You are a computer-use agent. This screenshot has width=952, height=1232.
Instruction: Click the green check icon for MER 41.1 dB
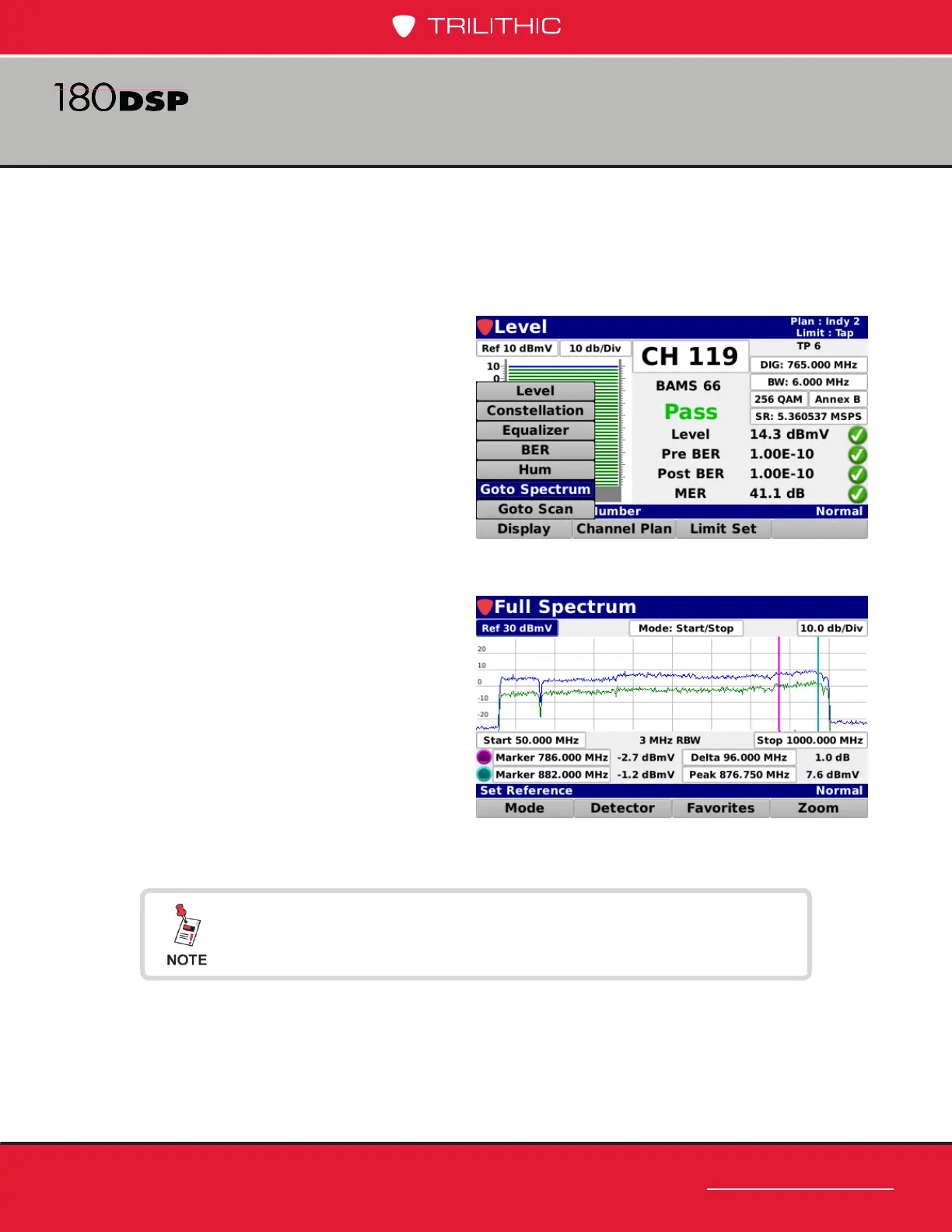point(857,493)
